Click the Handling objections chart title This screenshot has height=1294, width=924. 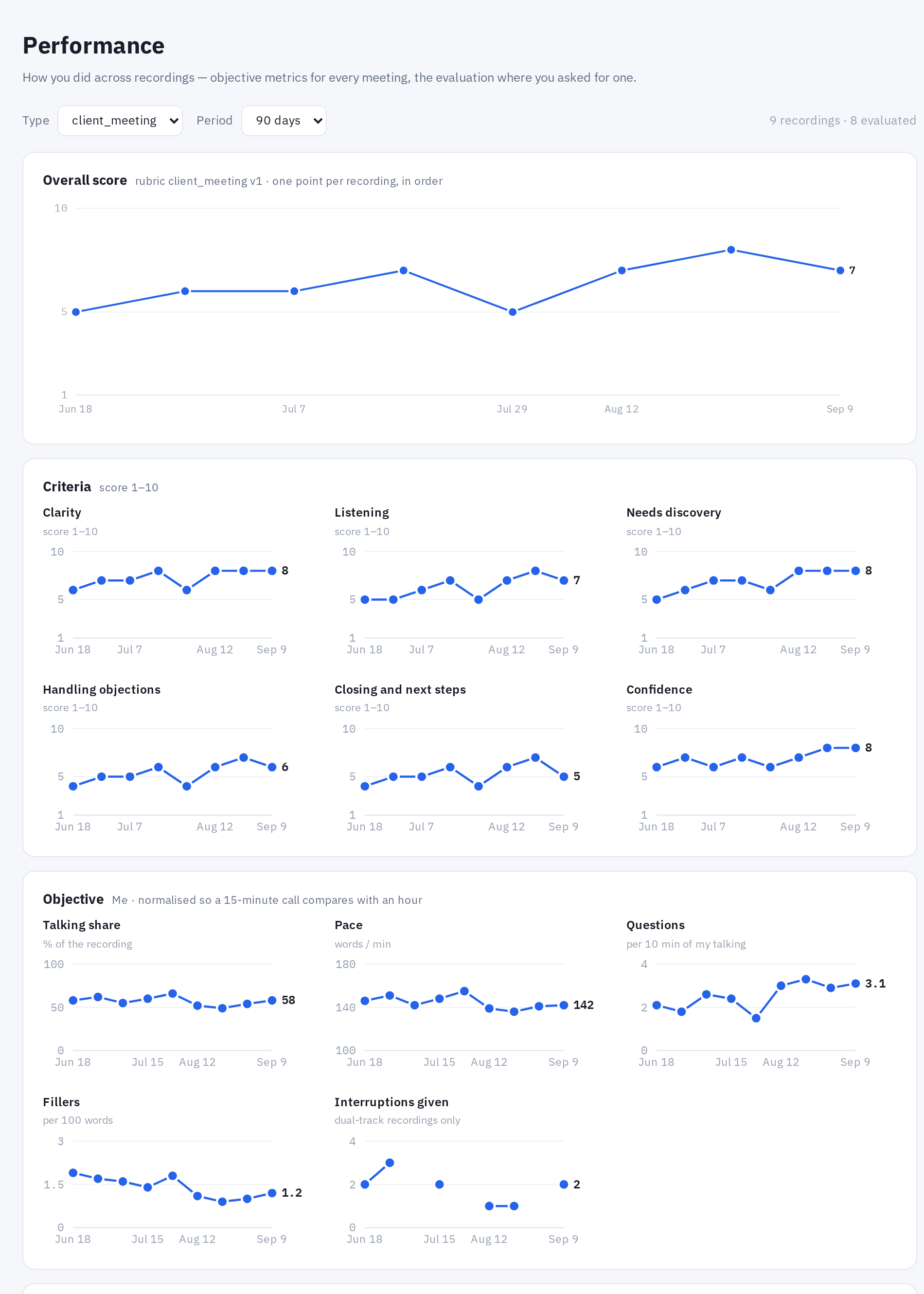pyautogui.click(x=102, y=689)
